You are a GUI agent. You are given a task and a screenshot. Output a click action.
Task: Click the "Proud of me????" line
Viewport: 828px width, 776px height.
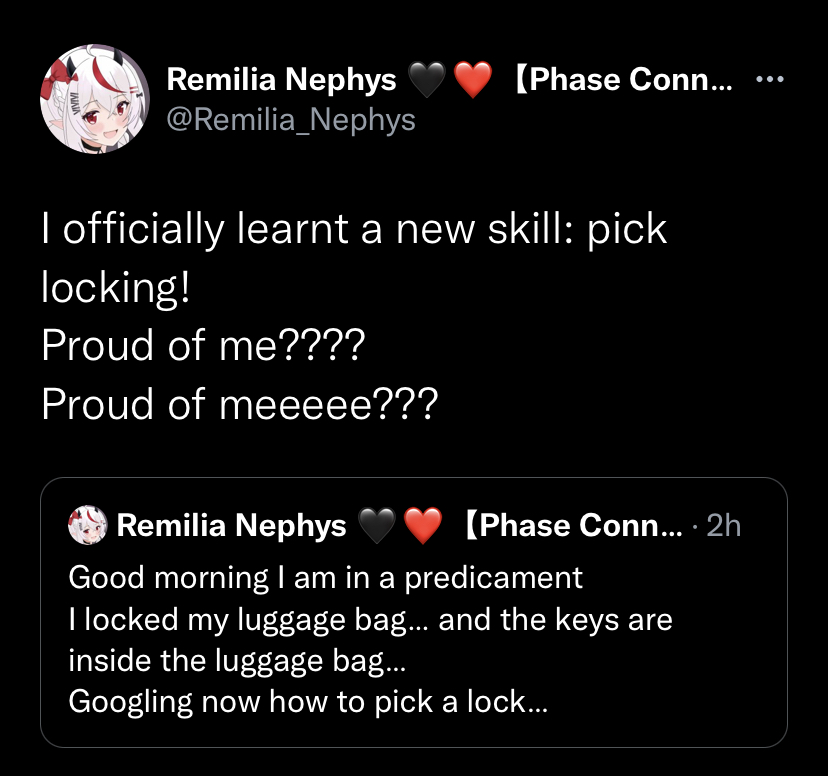[203, 345]
